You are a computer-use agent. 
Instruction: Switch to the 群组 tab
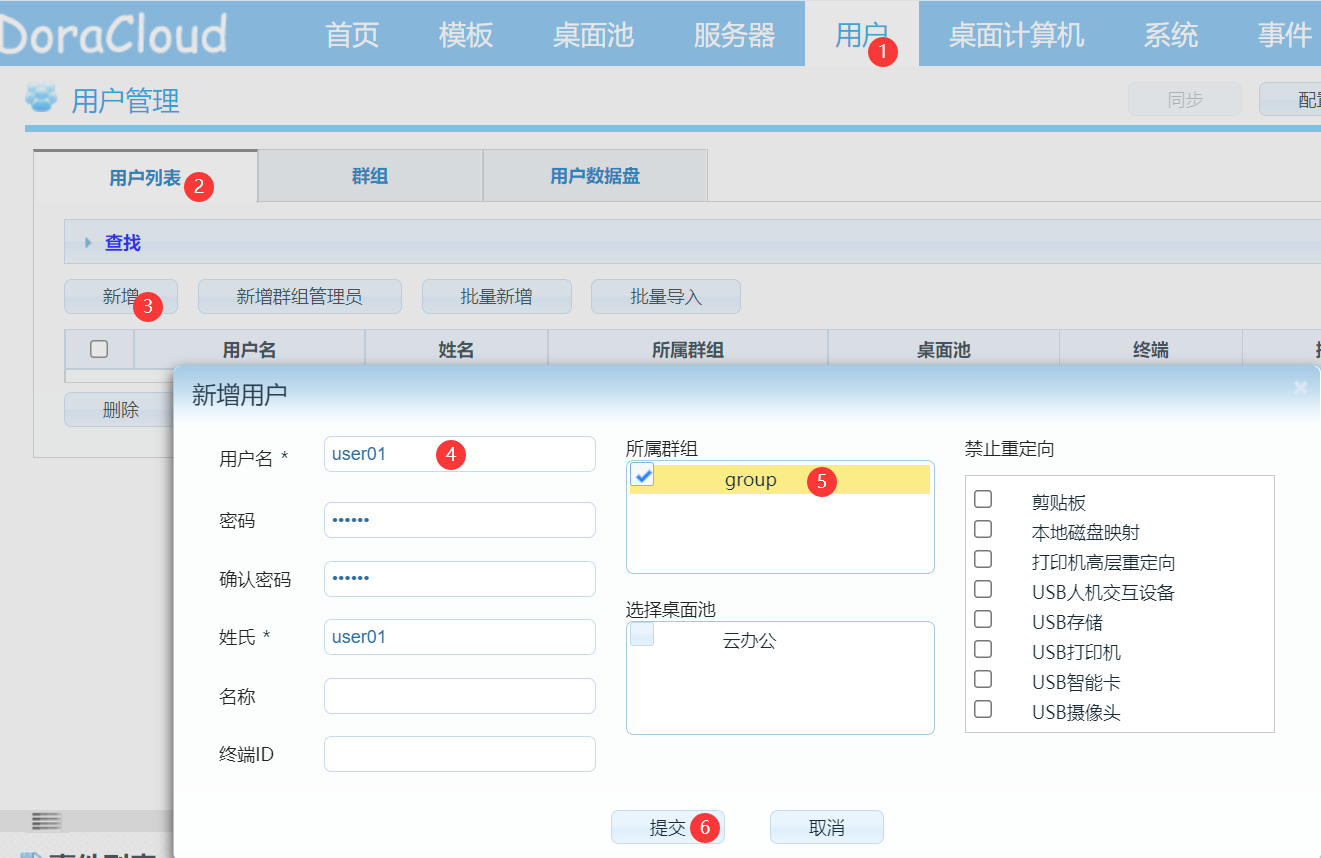pyautogui.click(x=369, y=174)
